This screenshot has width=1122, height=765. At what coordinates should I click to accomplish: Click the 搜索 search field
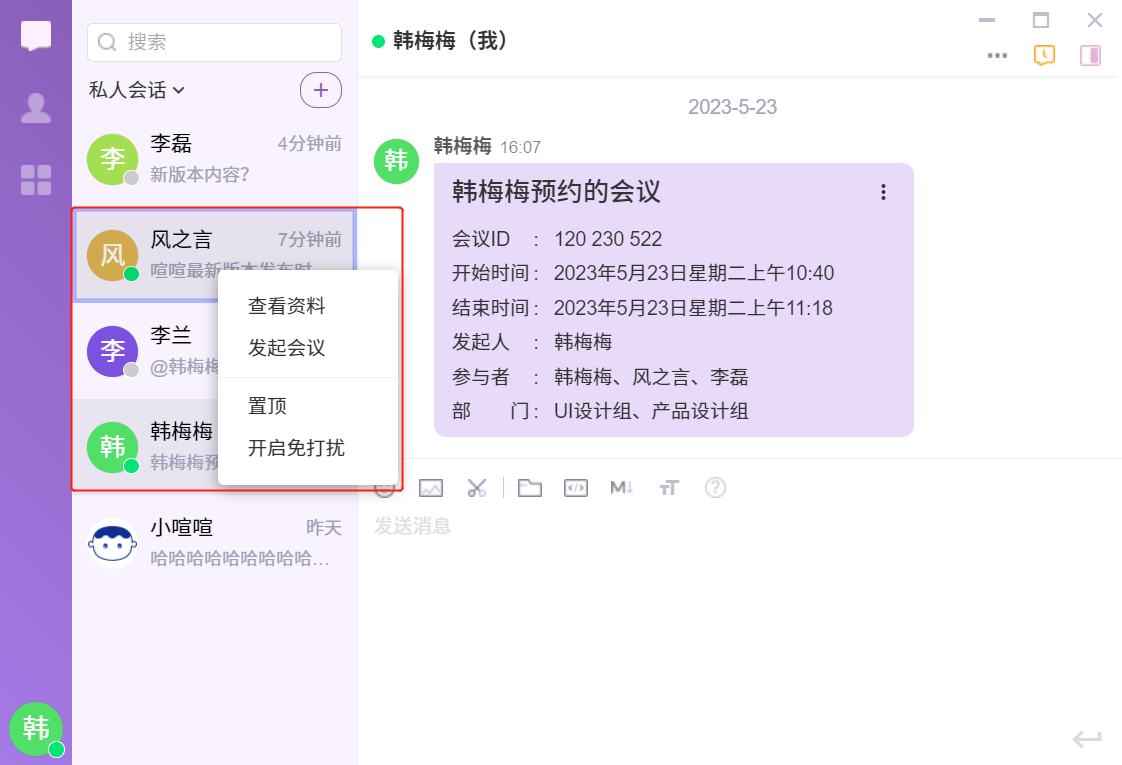215,42
